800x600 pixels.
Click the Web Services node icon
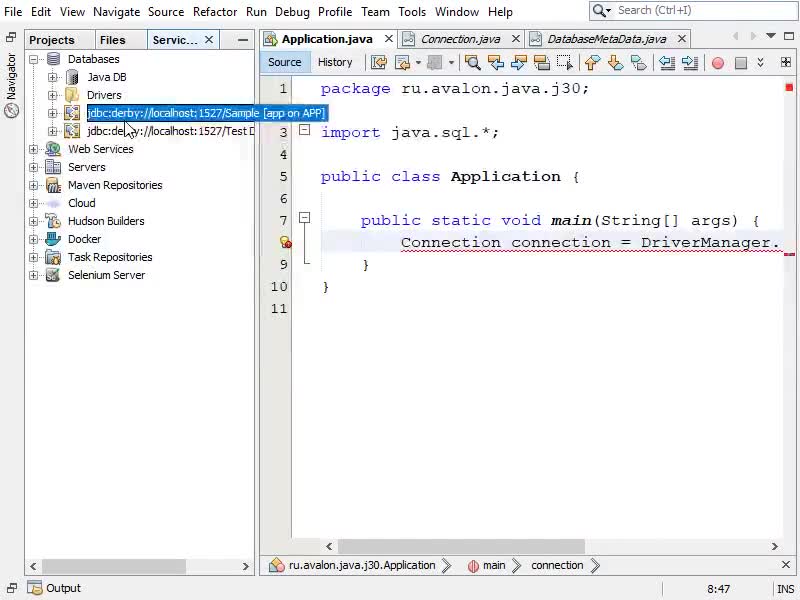coord(53,149)
